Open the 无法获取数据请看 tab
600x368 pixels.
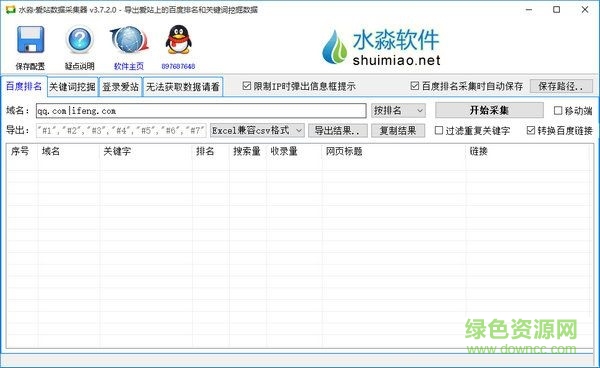(183, 87)
